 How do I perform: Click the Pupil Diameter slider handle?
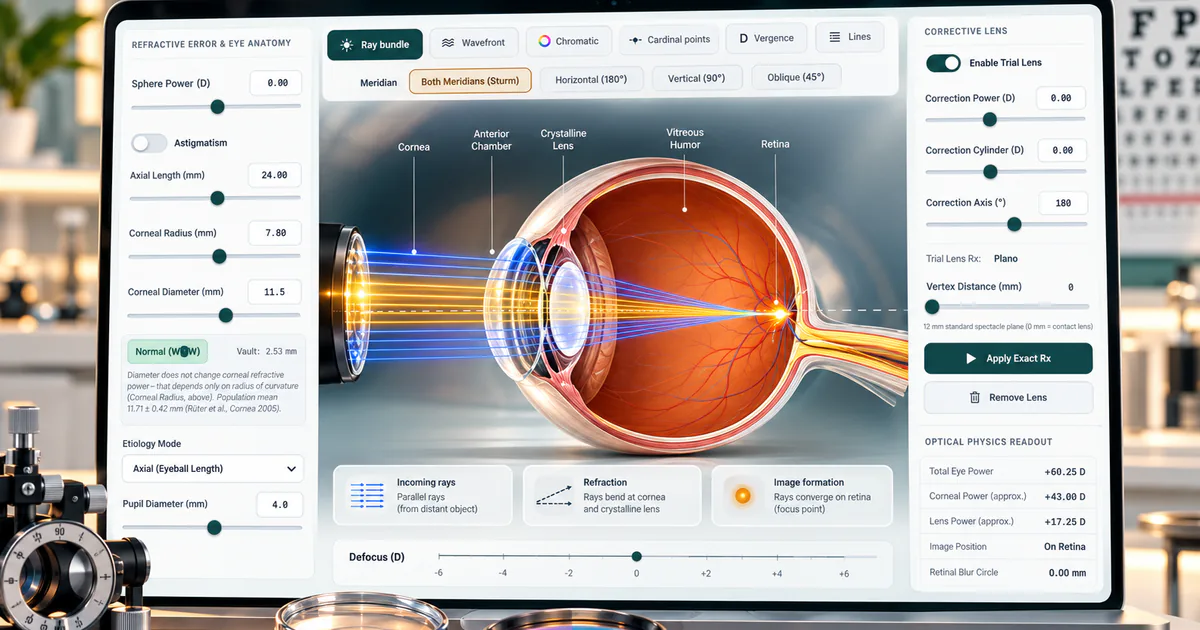pos(214,527)
